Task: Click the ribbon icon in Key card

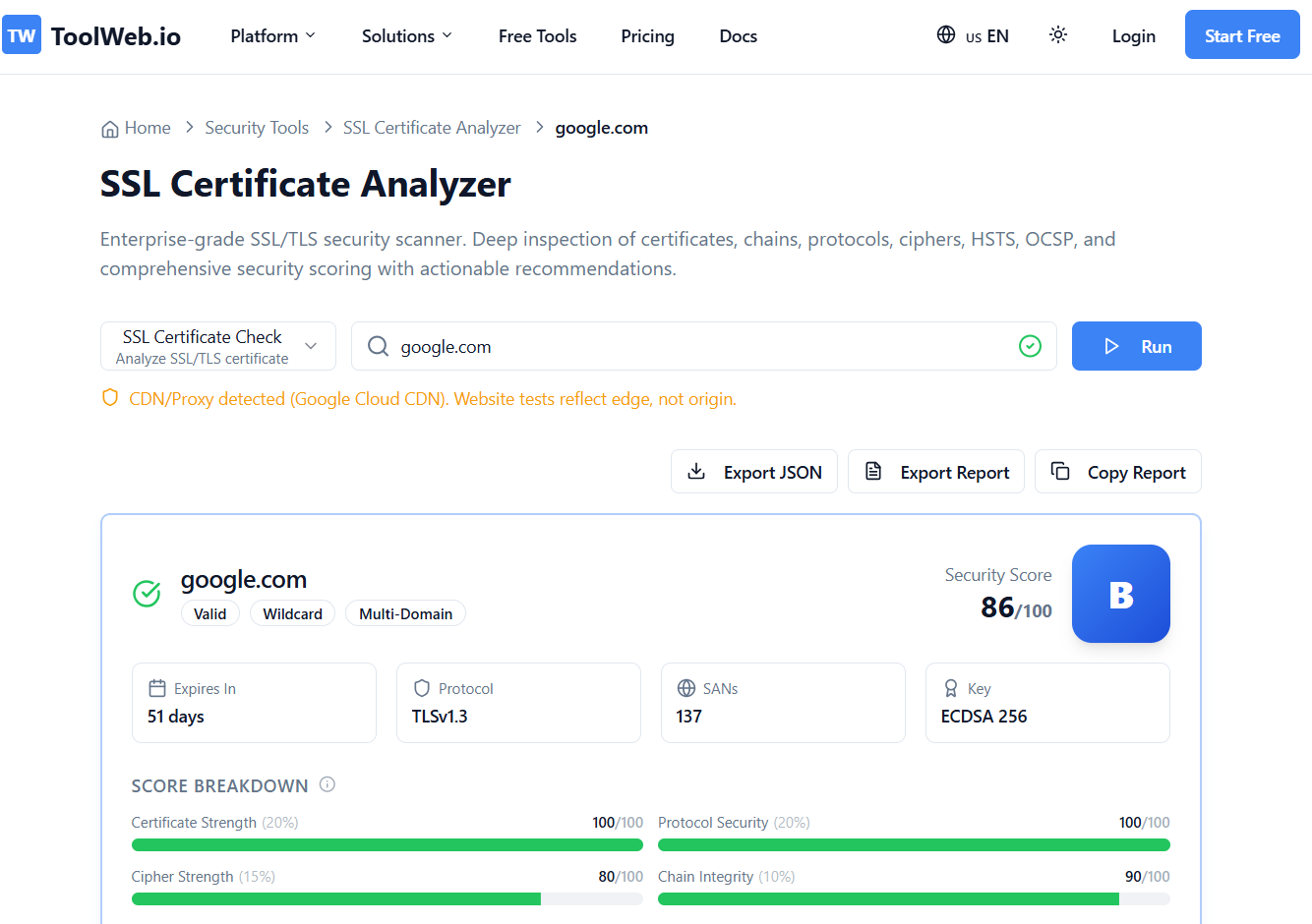Action: 951,688
